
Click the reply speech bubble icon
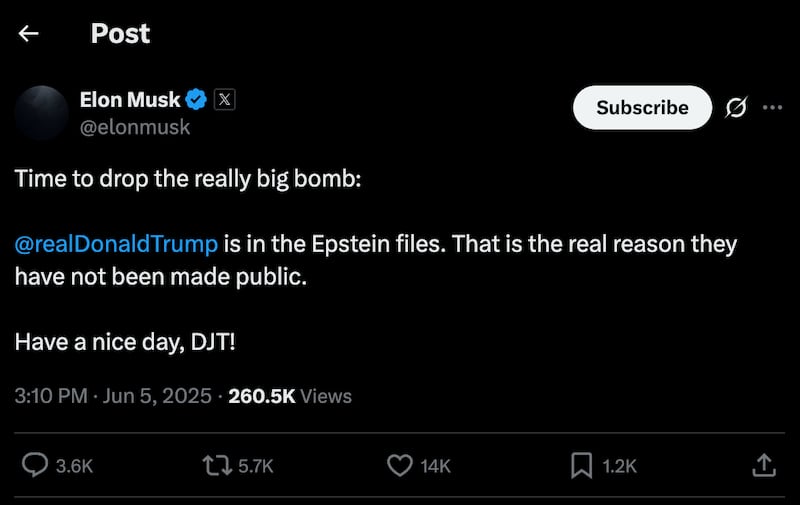tap(36, 465)
